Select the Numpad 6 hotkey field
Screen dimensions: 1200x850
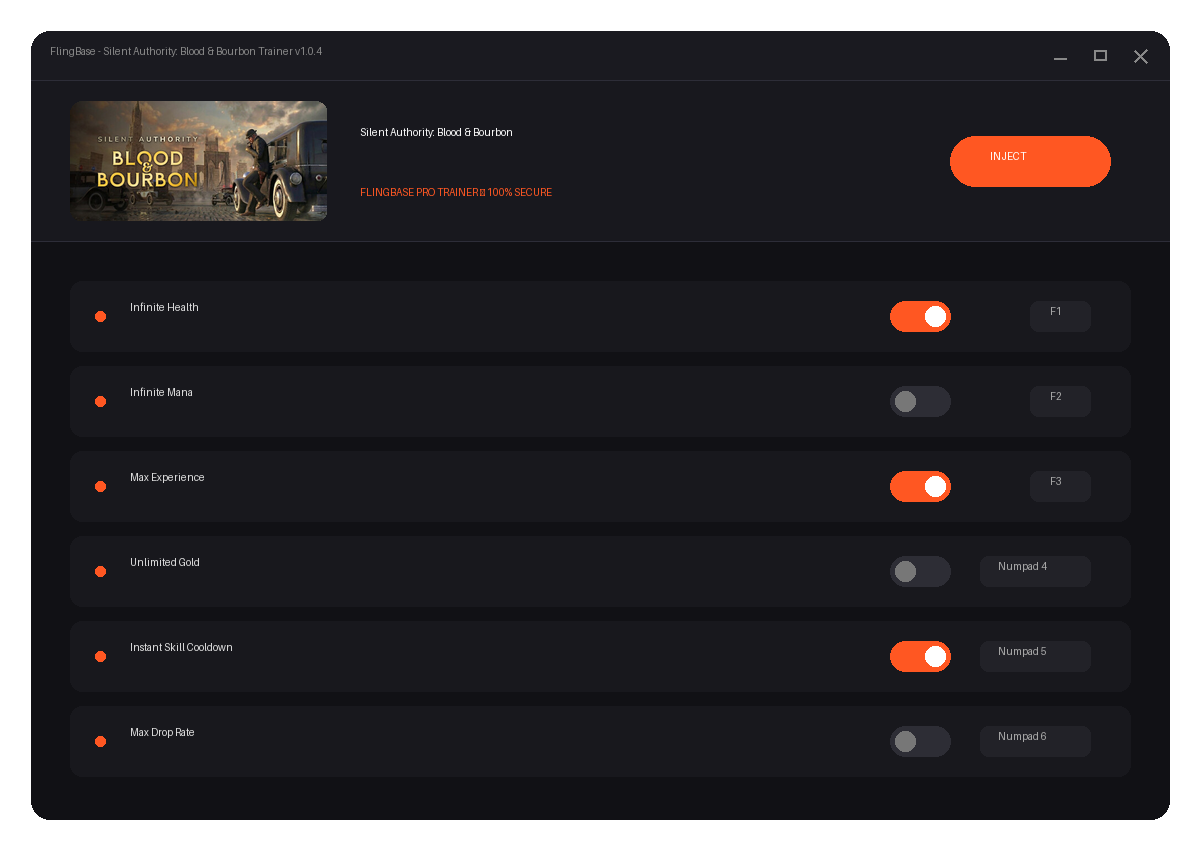[x=1035, y=741]
